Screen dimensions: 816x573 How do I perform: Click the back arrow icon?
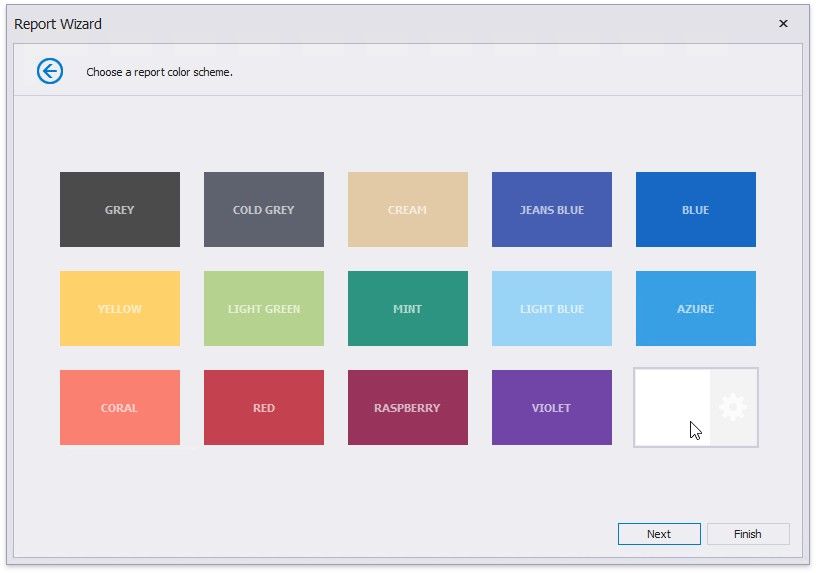(50, 71)
